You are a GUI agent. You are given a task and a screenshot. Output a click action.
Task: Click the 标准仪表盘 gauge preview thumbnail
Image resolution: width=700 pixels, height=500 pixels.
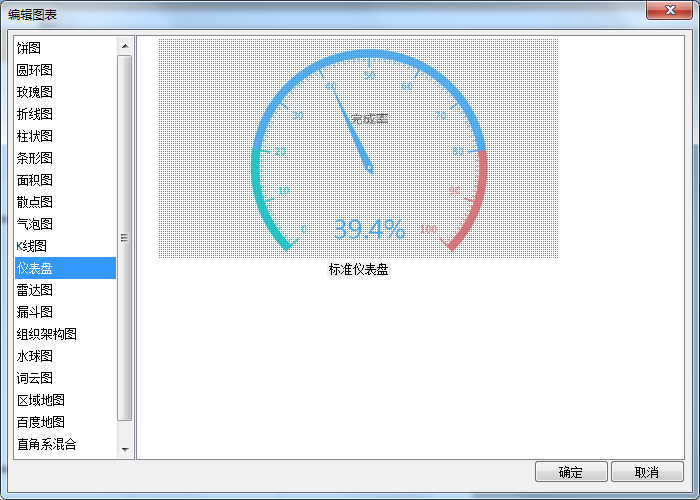click(358, 148)
